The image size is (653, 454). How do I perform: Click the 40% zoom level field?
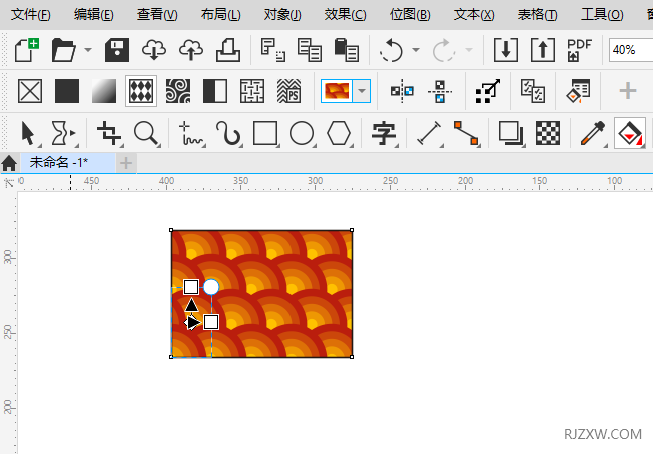point(631,50)
